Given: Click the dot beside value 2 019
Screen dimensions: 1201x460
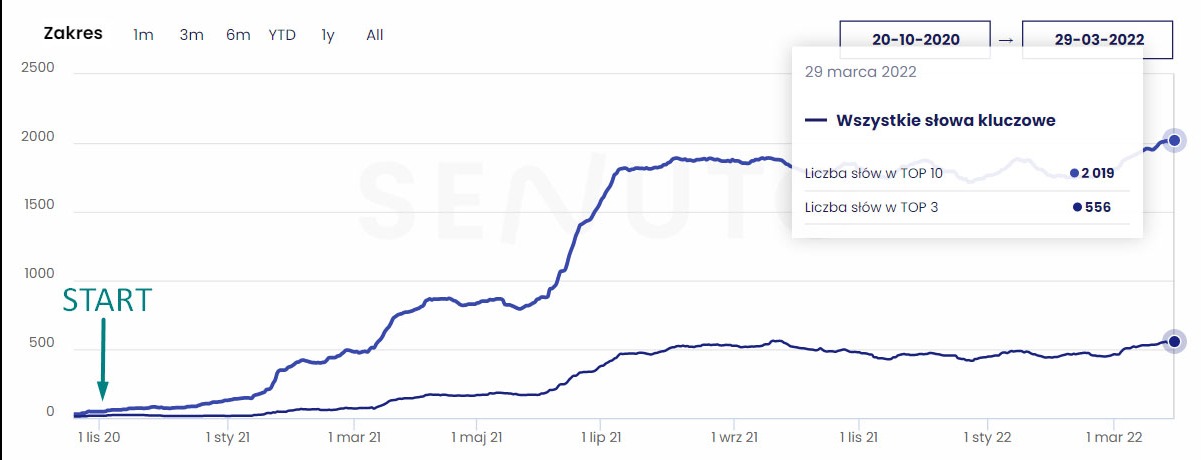Looking at the screenshot, I should tap(1074, 173).
